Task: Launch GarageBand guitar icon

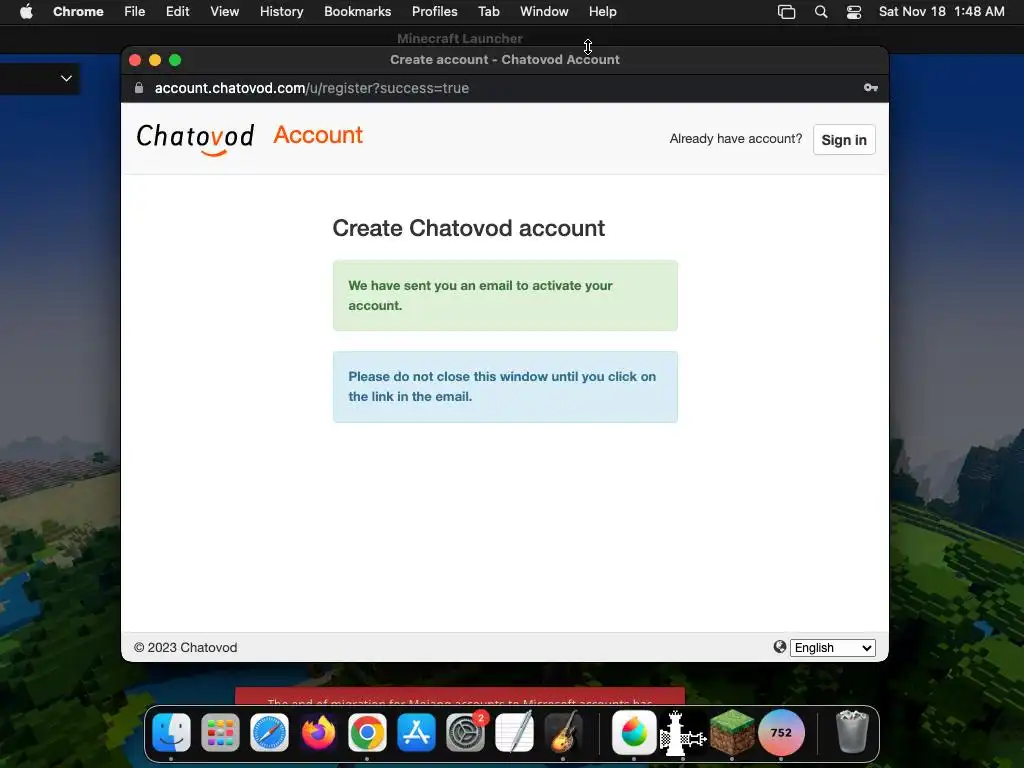Action: tap(563, 732)
